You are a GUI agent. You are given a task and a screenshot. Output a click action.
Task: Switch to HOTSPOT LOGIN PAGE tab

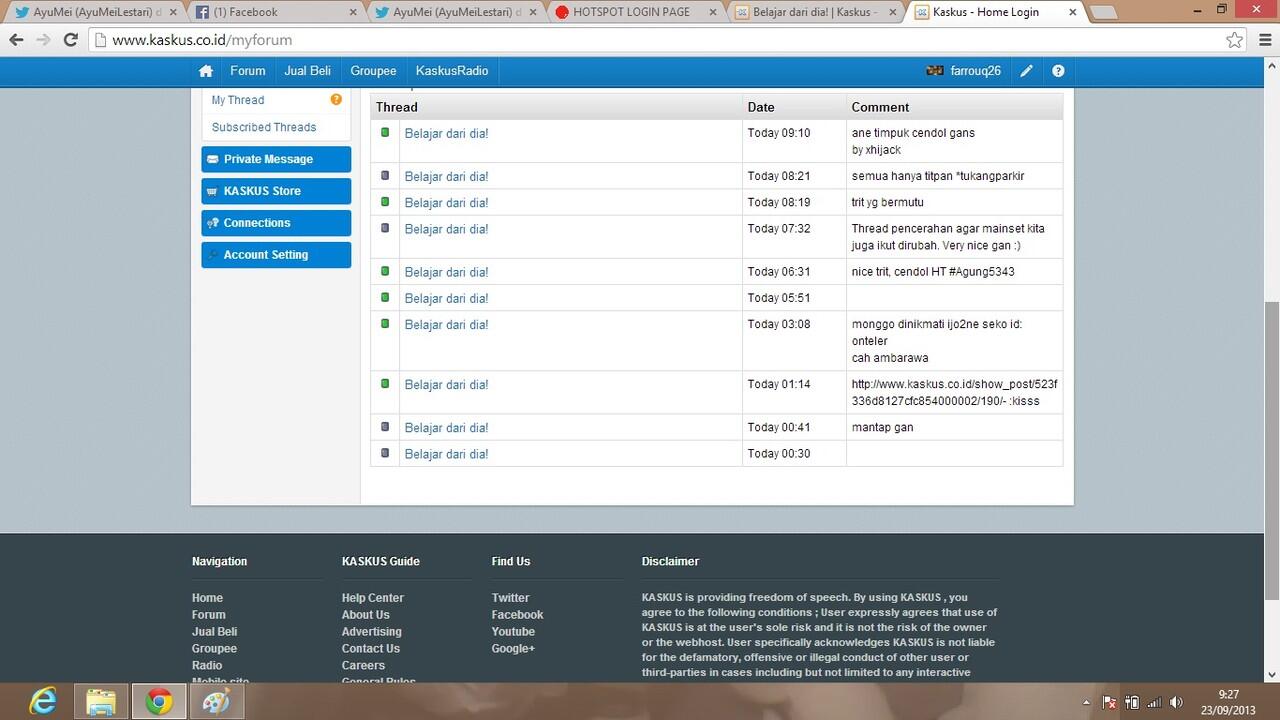[634, 12]
